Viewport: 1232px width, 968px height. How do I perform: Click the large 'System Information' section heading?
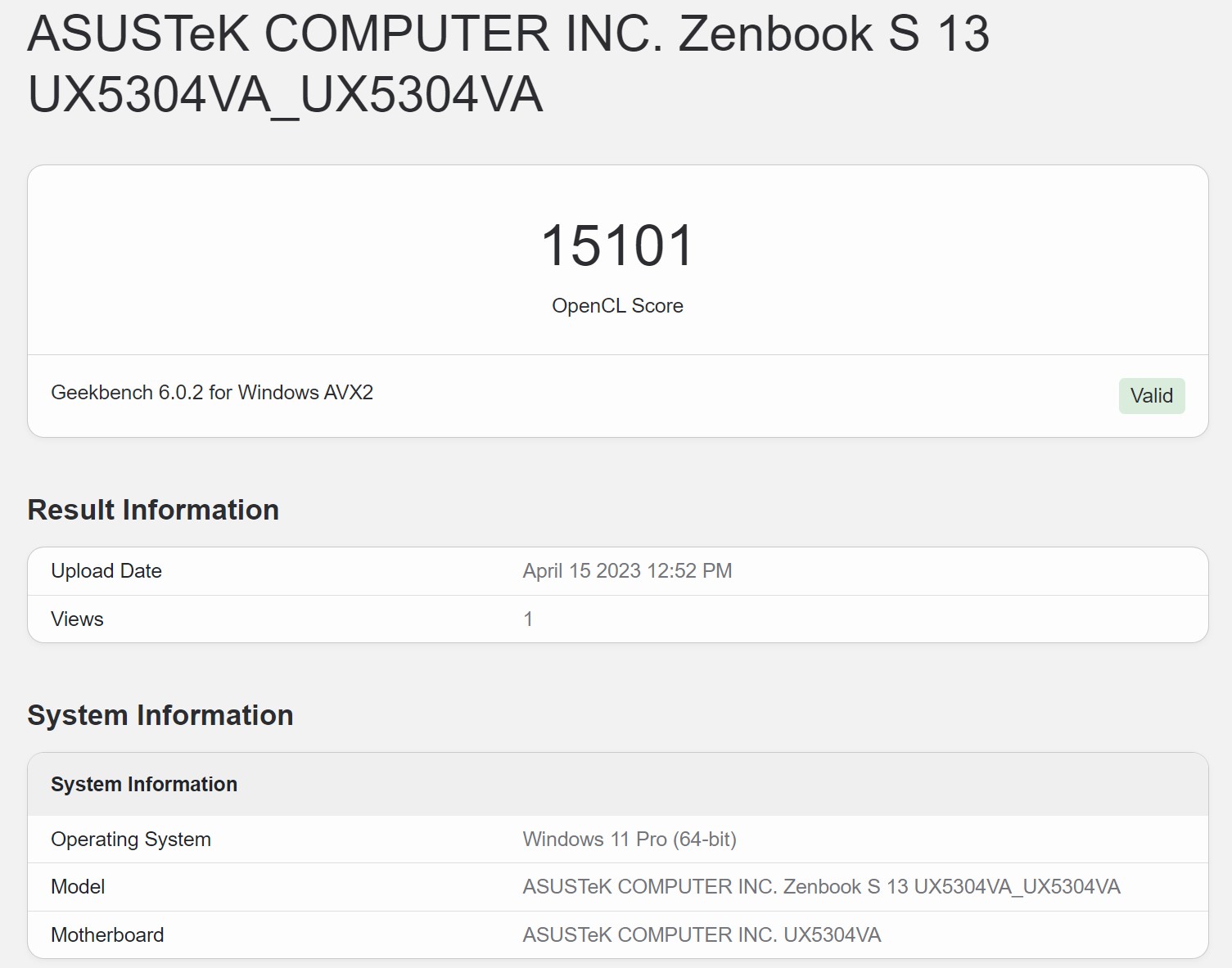tap(160, 715)
